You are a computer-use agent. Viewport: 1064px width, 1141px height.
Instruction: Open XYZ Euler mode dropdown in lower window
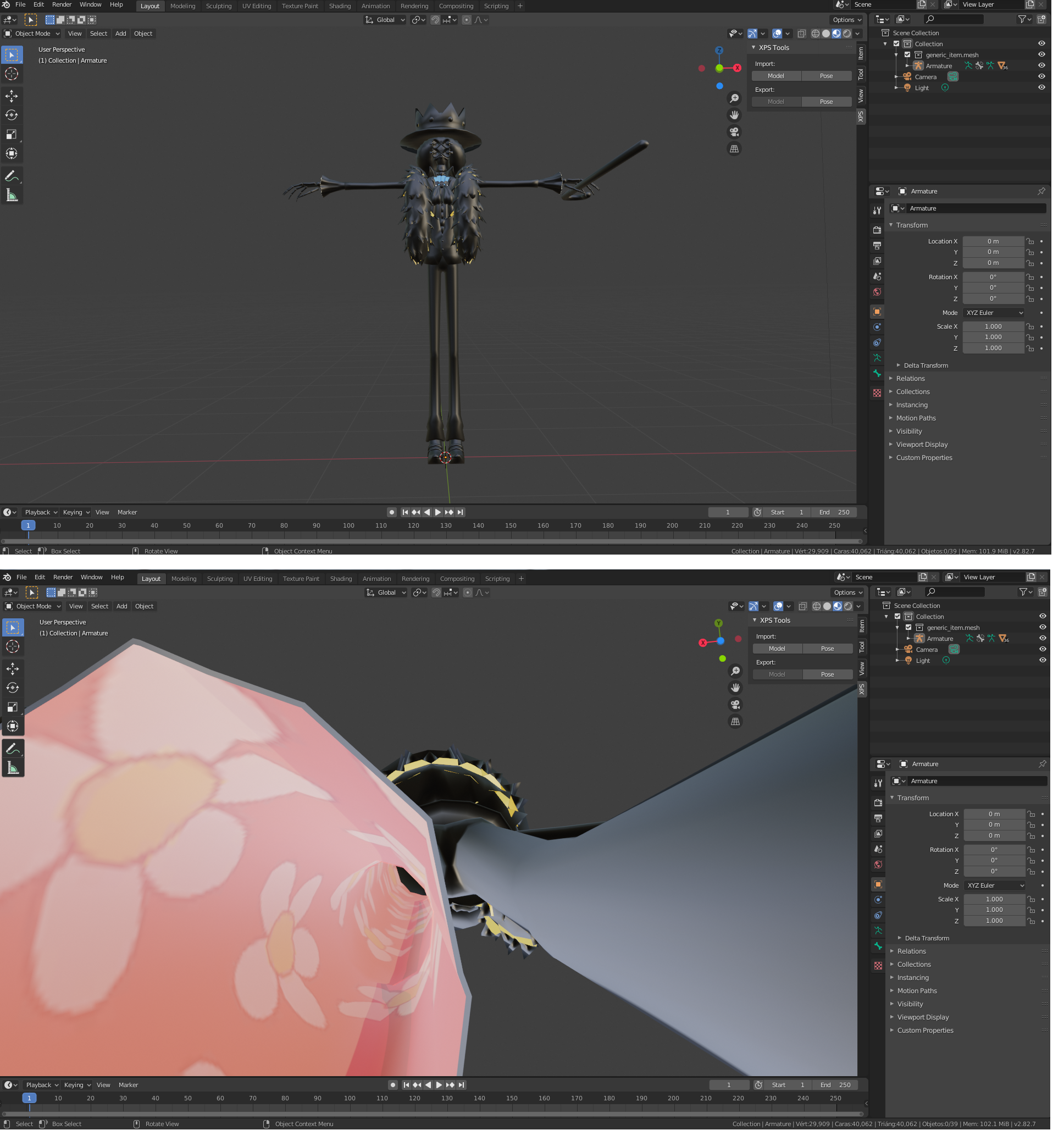click(995, 885)
